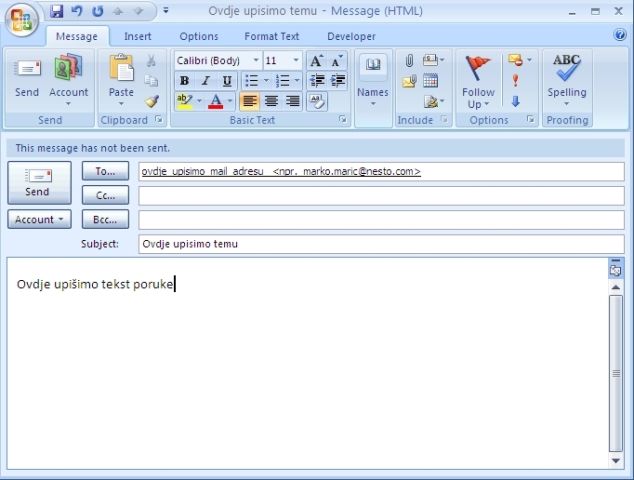Open the font size dropdown

(295, 61)
